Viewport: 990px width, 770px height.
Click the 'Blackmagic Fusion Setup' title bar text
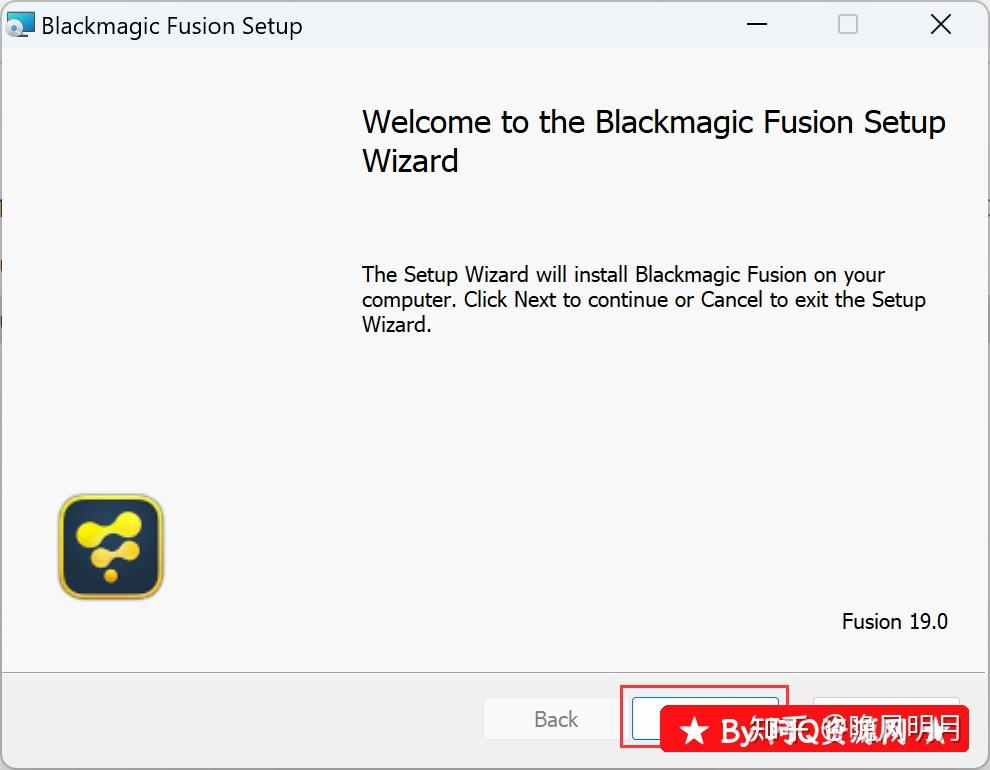pyautogui.click(x=170, y=26)
